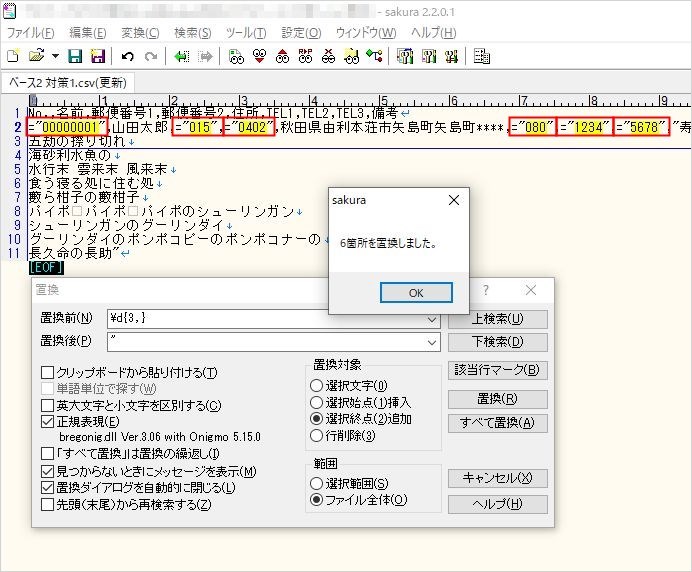Click the ヘルプ(H) button in 置換 dialog
Image resolution: width=692 pixels, height=572 pixels.
pyautogui.click(x=498, y=504)
